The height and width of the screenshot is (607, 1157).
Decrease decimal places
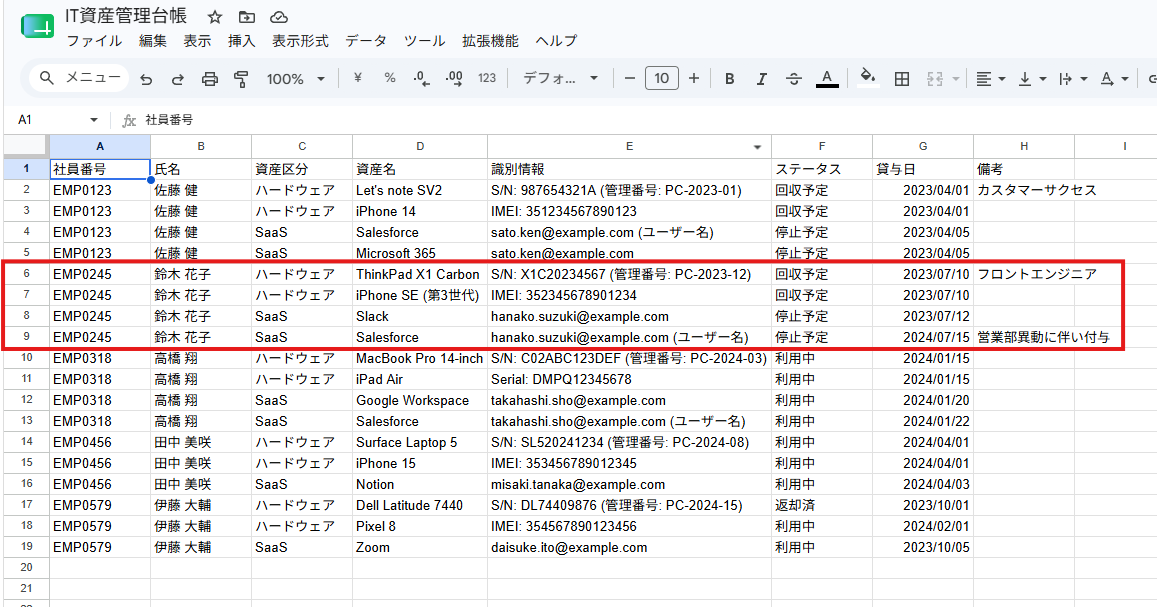(x=421, y=78)
